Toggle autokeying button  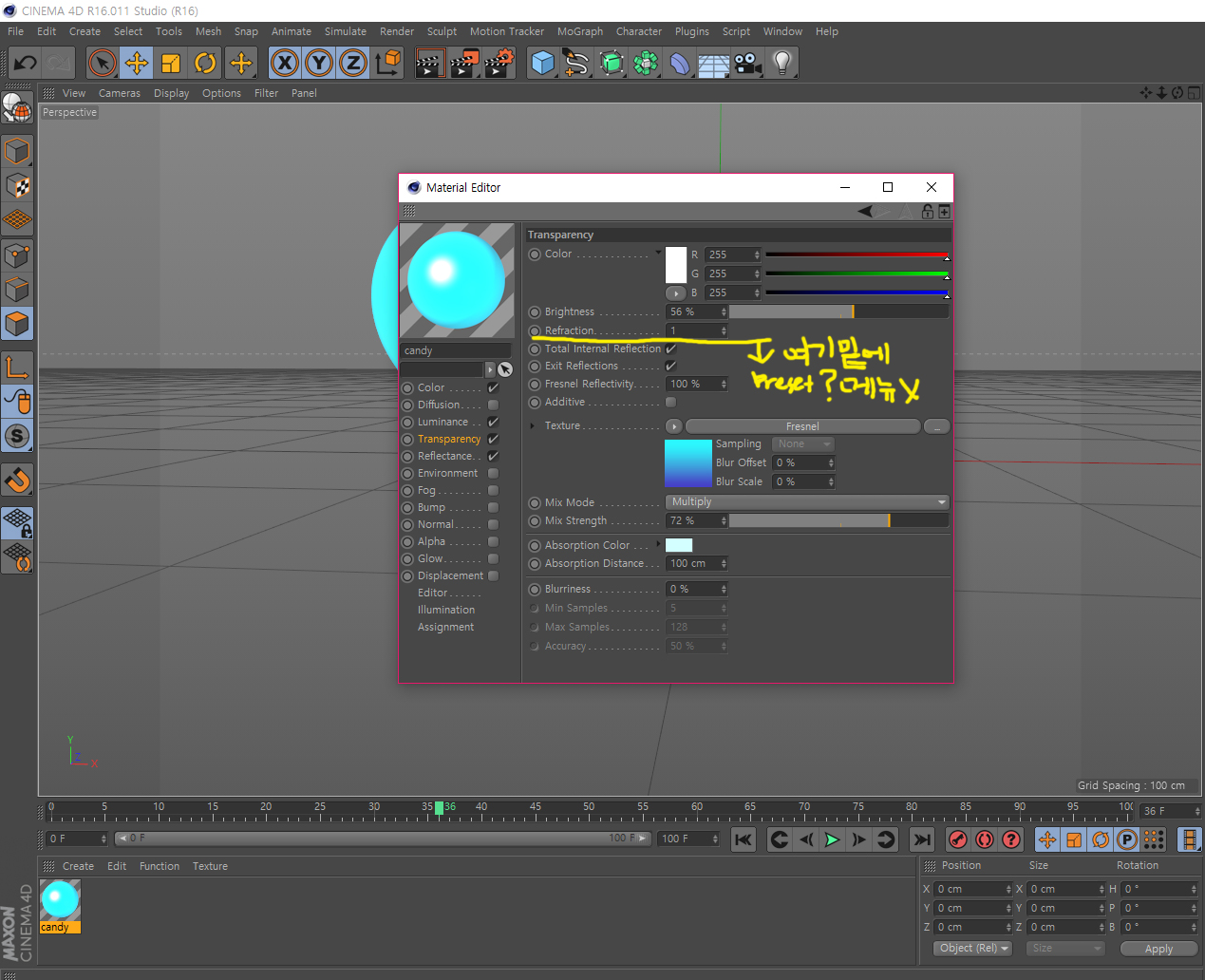tap(985, 839)
